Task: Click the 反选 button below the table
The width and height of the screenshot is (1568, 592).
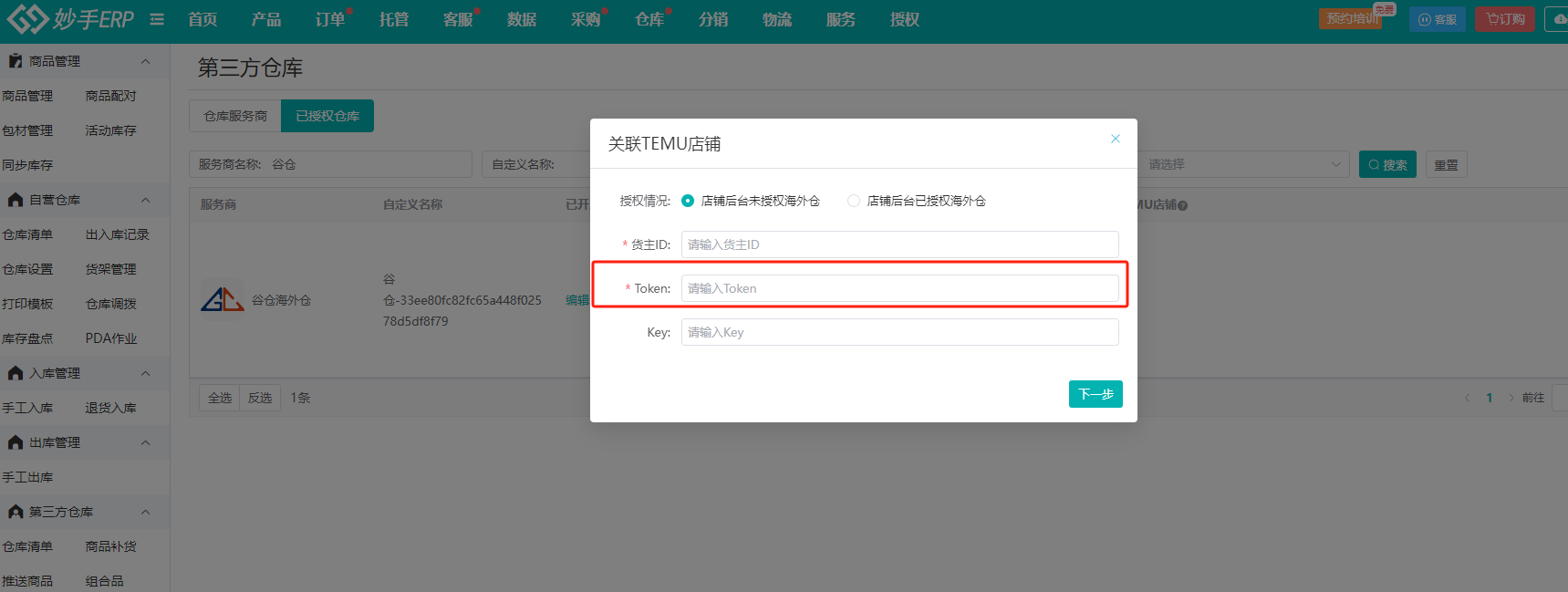Action: click(260, 398)
